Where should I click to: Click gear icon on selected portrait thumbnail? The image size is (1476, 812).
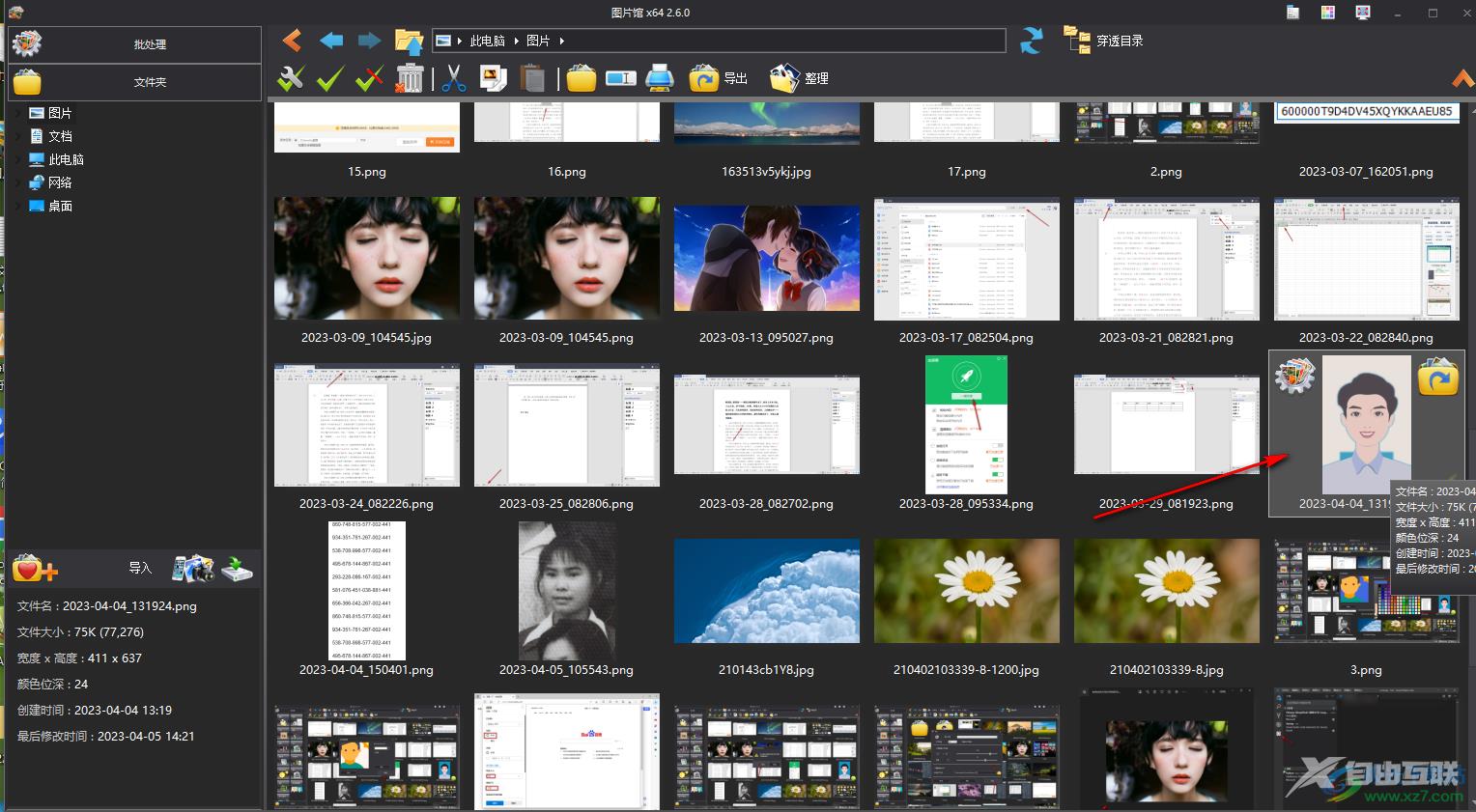point(1295,376)
